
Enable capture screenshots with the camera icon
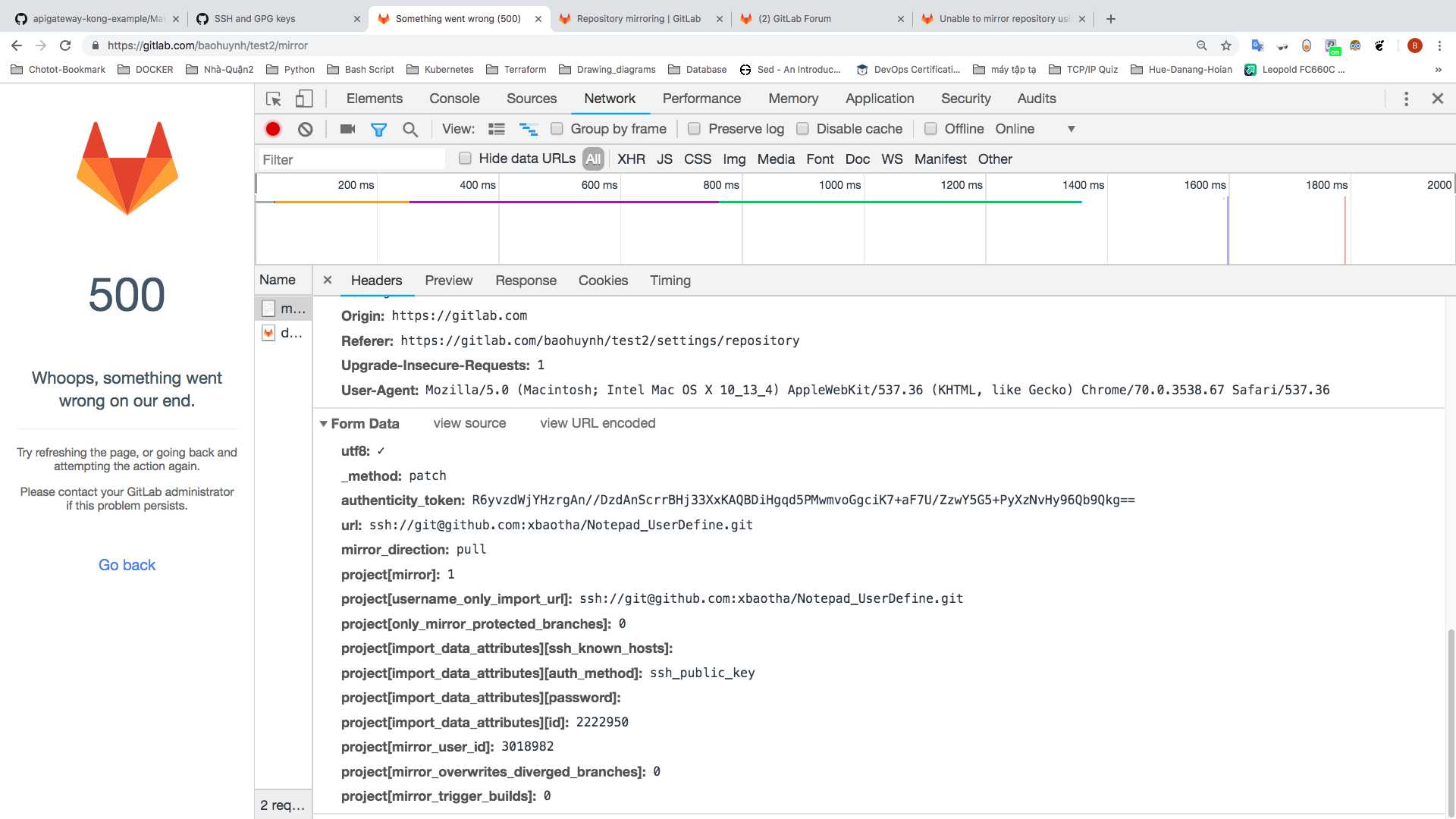click(347, 129)
